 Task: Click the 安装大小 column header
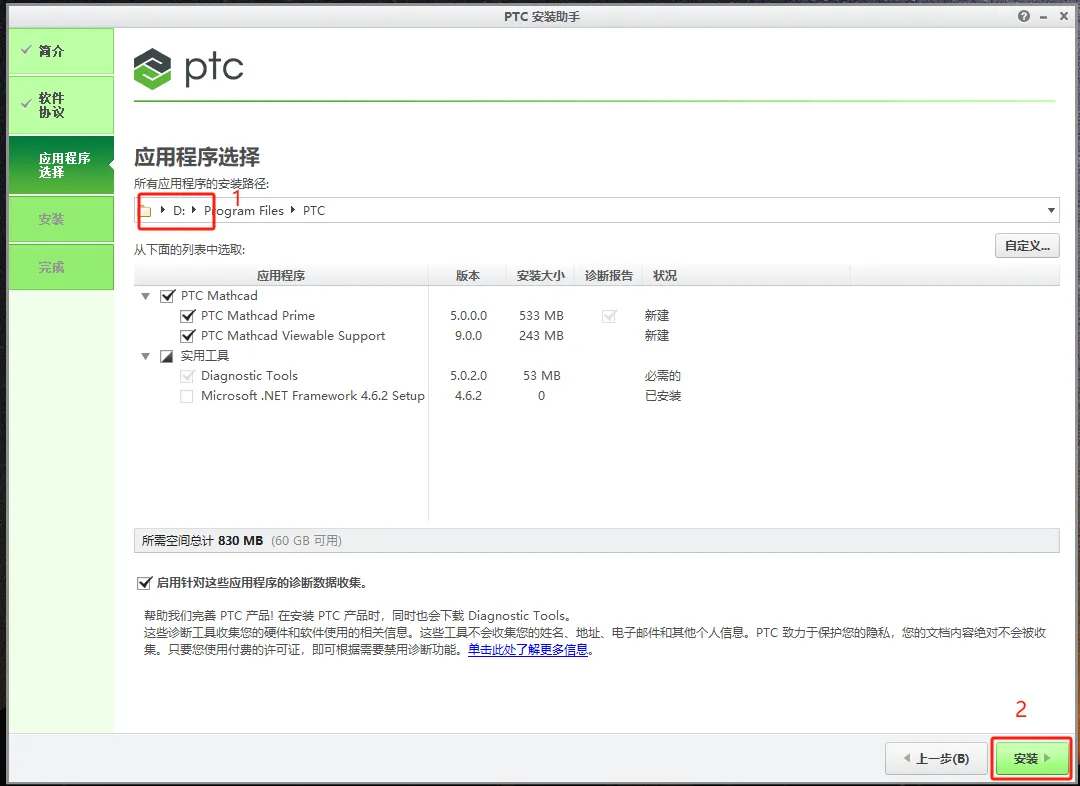pyautogui.click(x=541, y=276)
